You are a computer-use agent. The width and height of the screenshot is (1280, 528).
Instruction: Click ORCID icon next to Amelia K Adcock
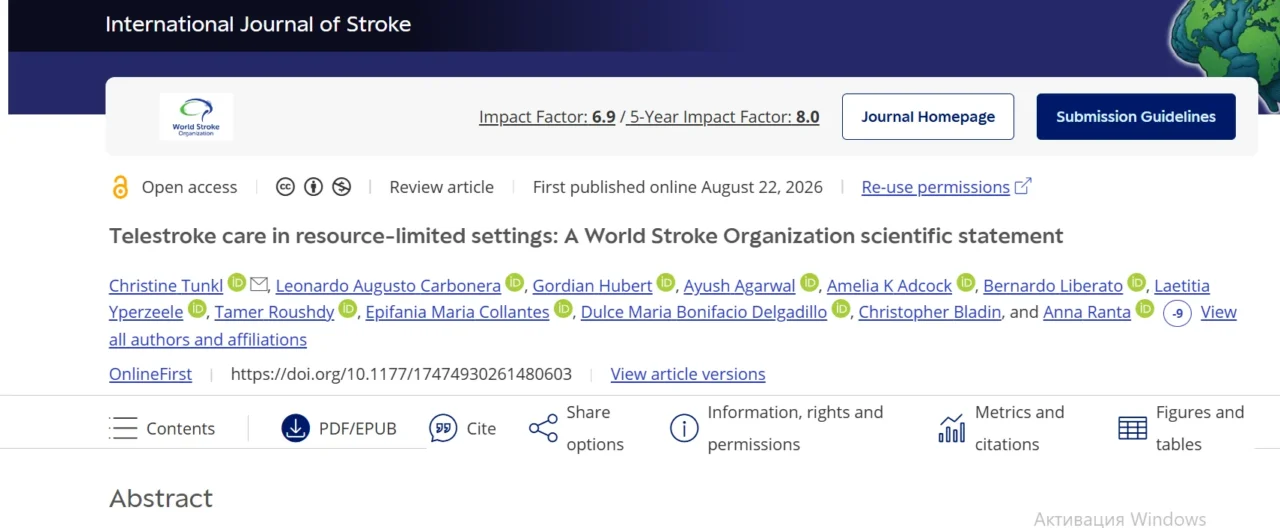[966, 283]
